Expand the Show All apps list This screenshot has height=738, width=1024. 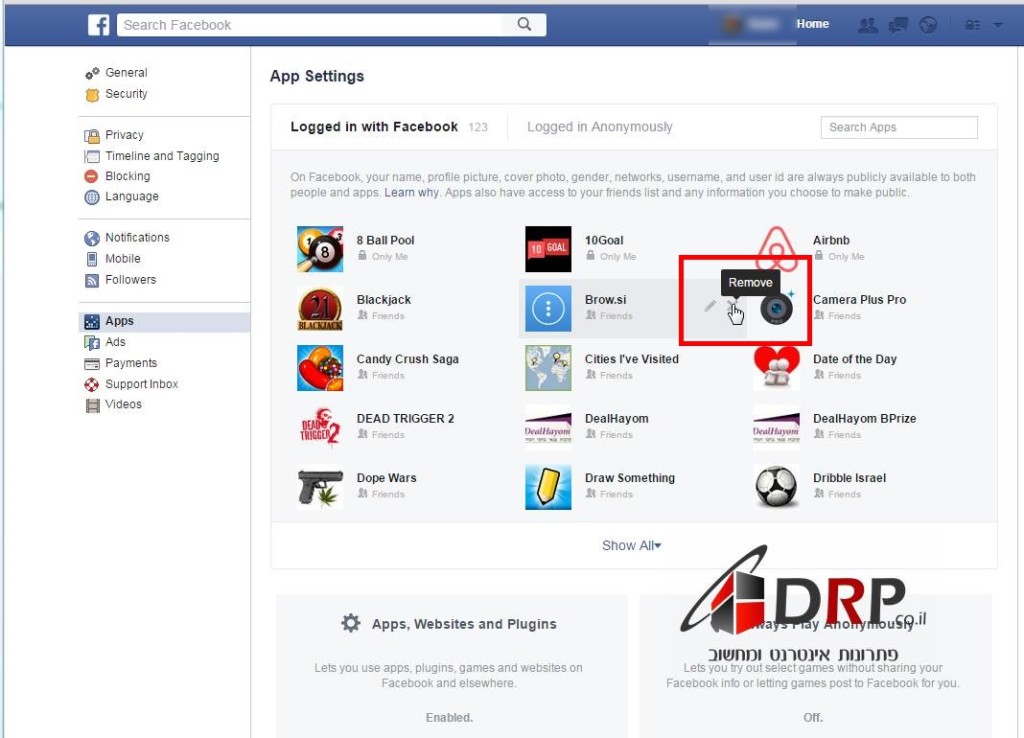(631, 546)
